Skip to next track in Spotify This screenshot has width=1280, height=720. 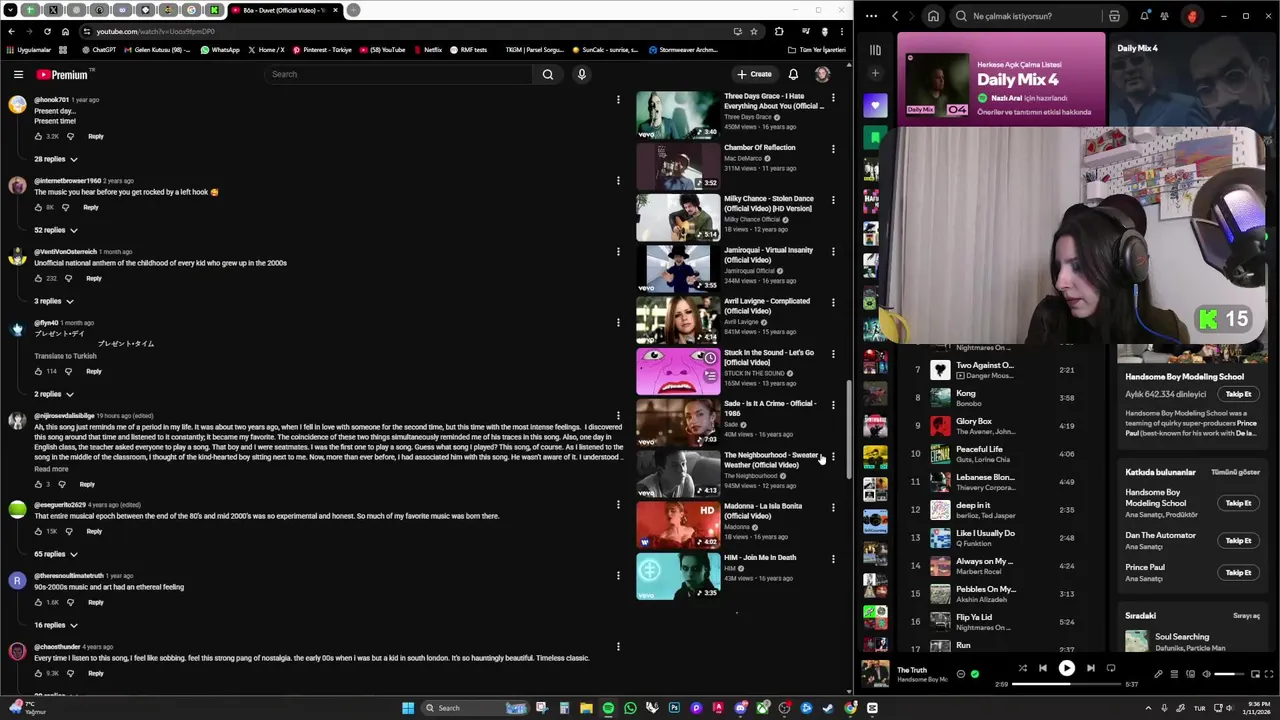click(1091, 668)
